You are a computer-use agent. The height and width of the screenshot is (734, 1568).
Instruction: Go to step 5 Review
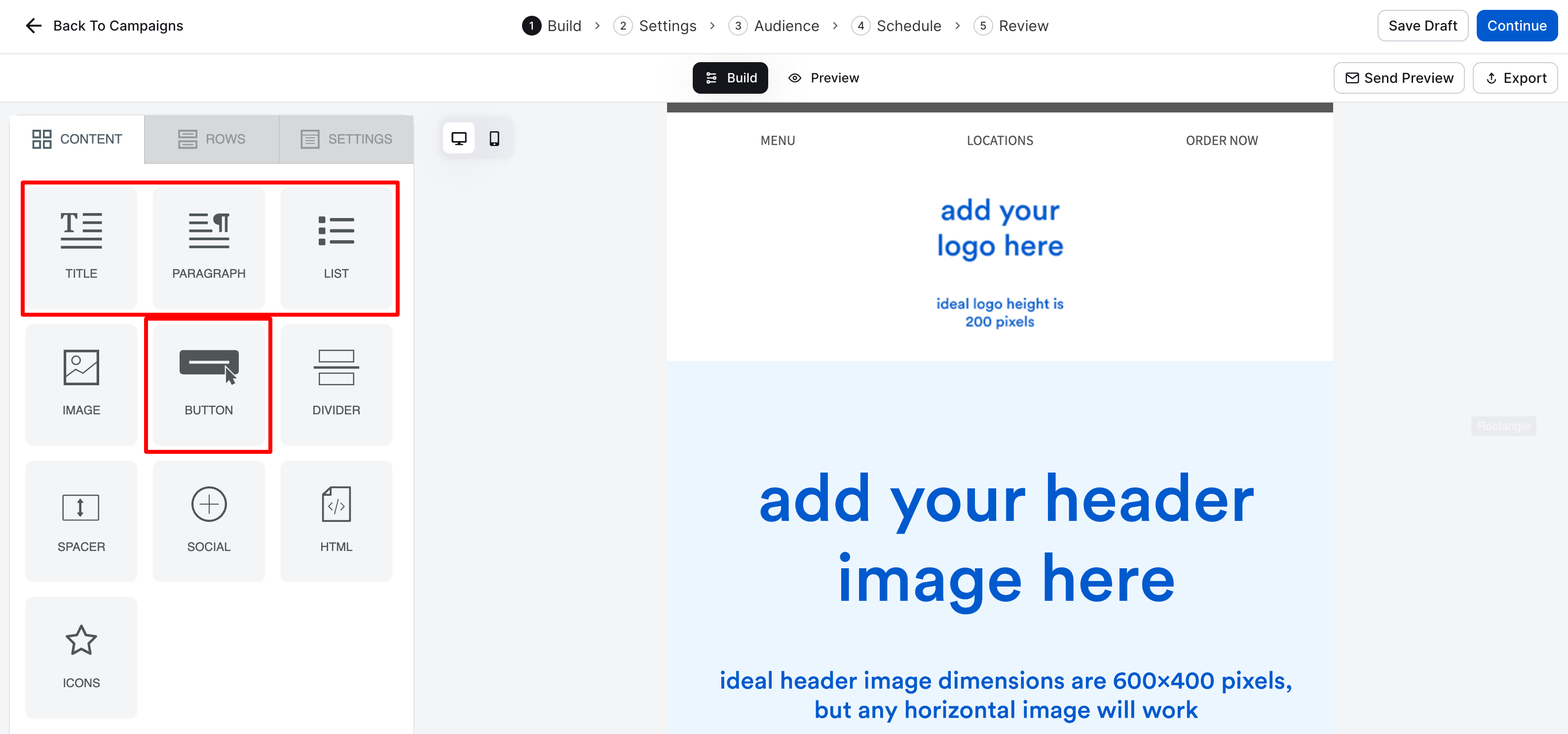click(1011, 26)
